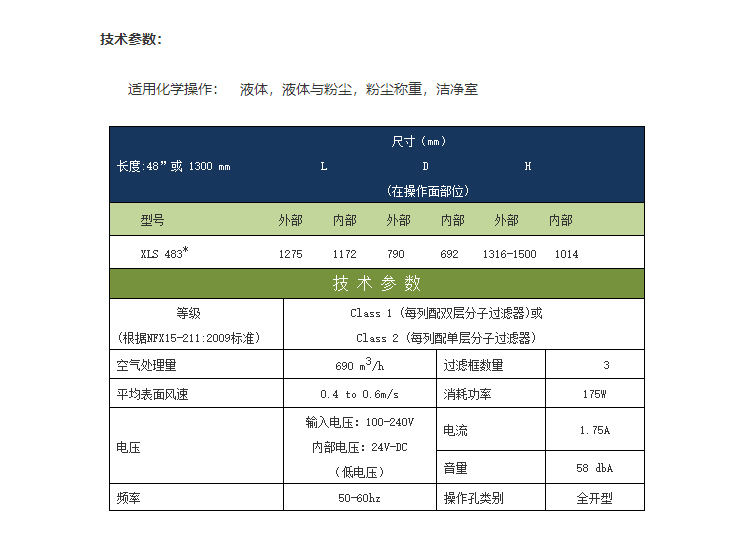Click the (在操作面部位) note
The height and width of the screenshot is (535, 750).
coord(428,191)
